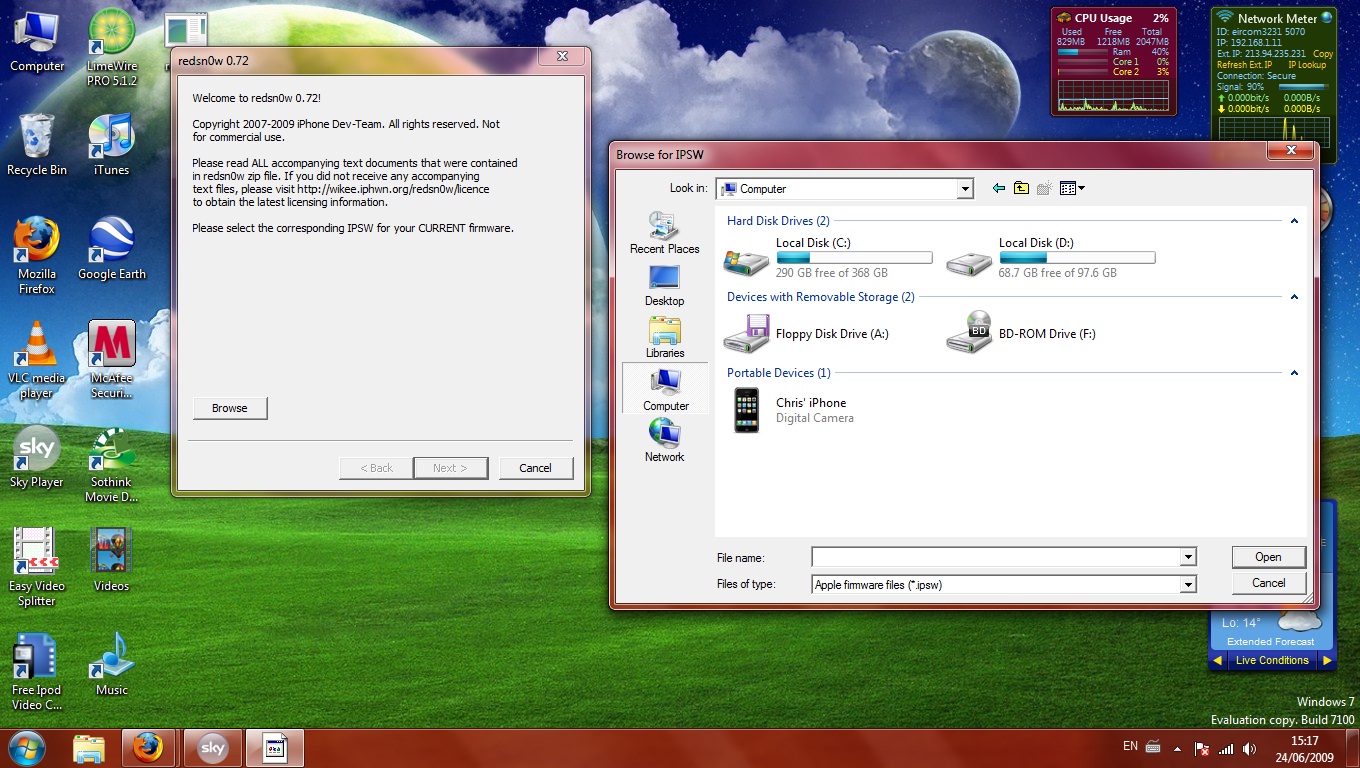Viewport: 1360px width, 768px height.
Task: Select Local Disk (C:) drive
Action: (828, 257)
